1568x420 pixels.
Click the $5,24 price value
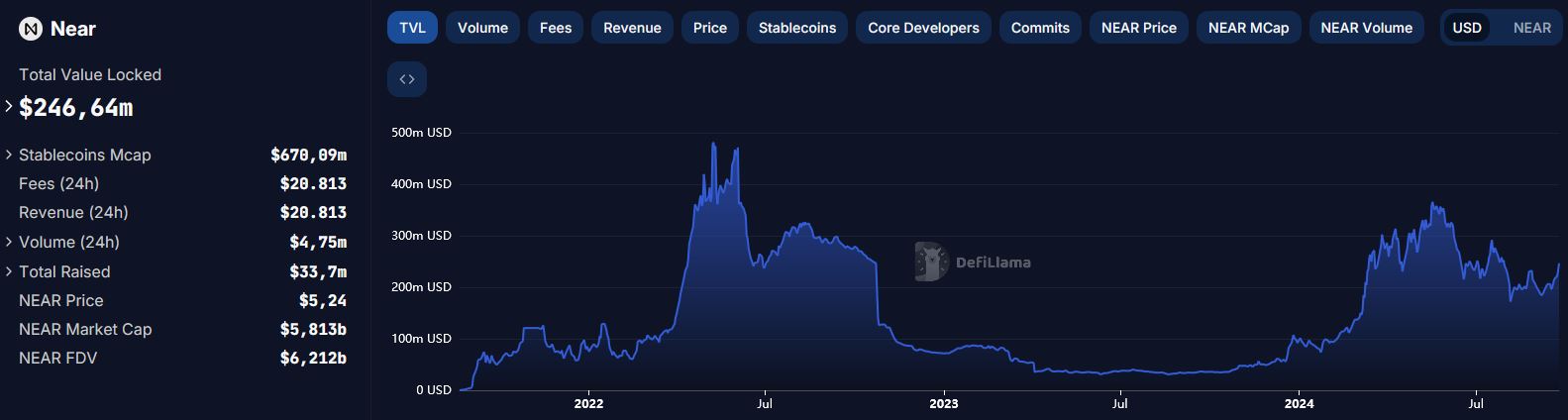323,300
